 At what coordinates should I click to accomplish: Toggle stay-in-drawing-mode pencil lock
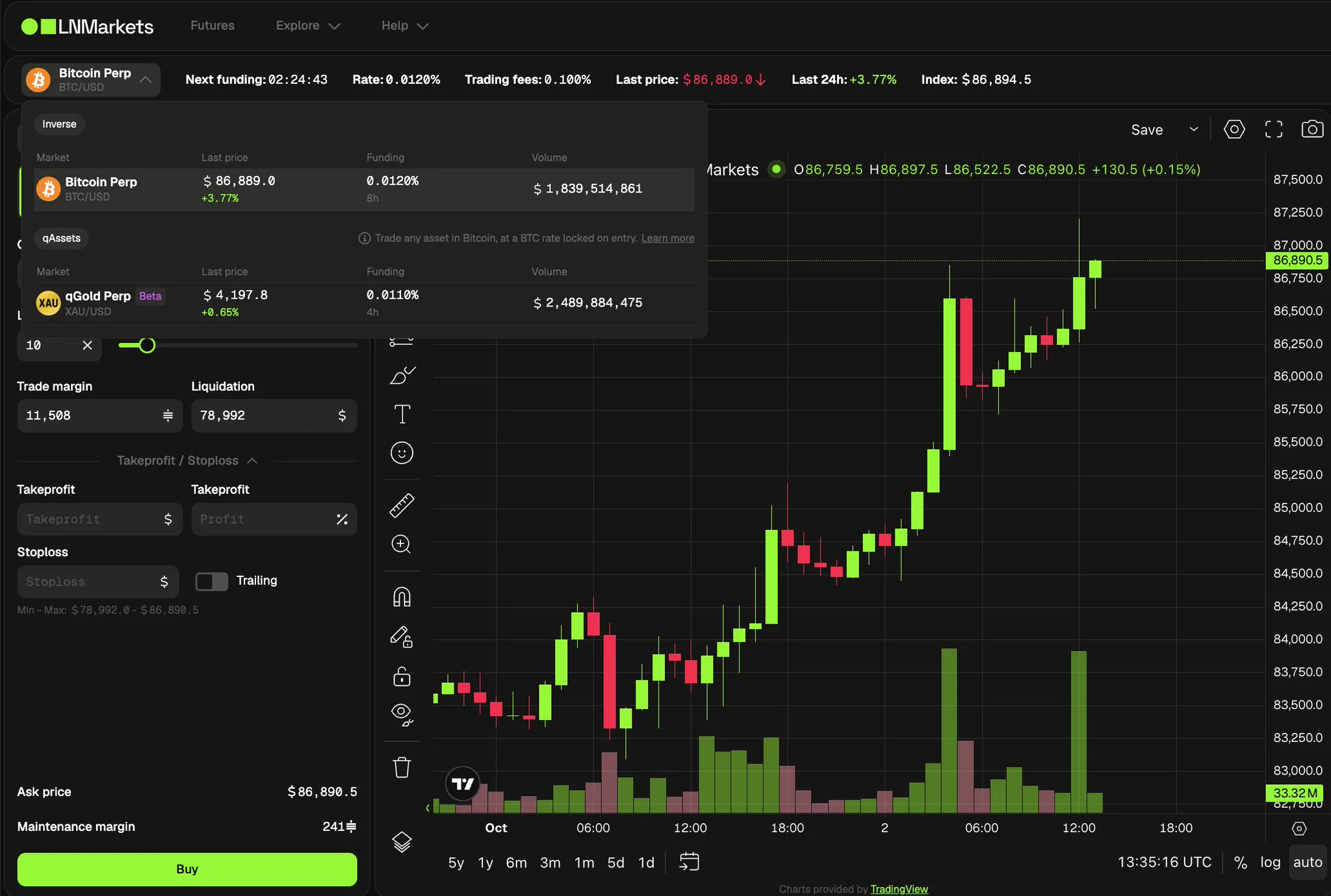pos(402,636)
